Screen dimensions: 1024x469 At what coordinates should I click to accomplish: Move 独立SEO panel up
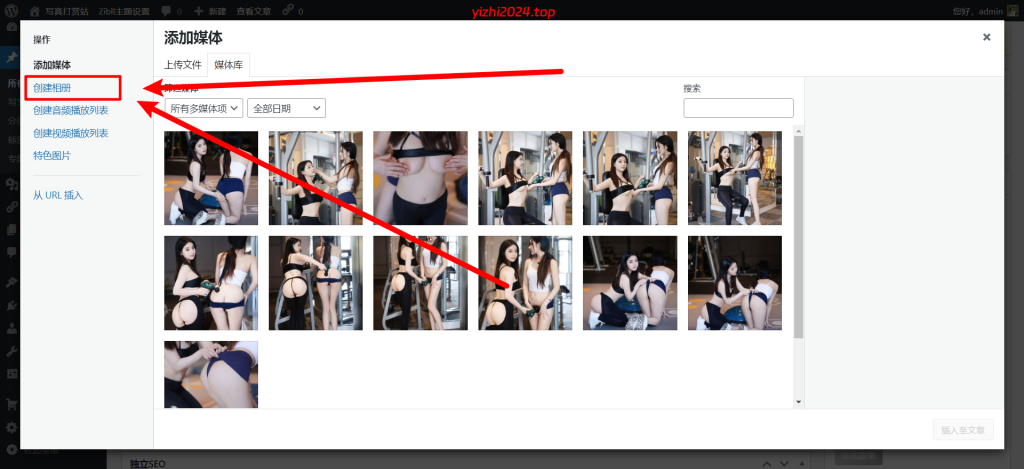(x=767, y=463)
